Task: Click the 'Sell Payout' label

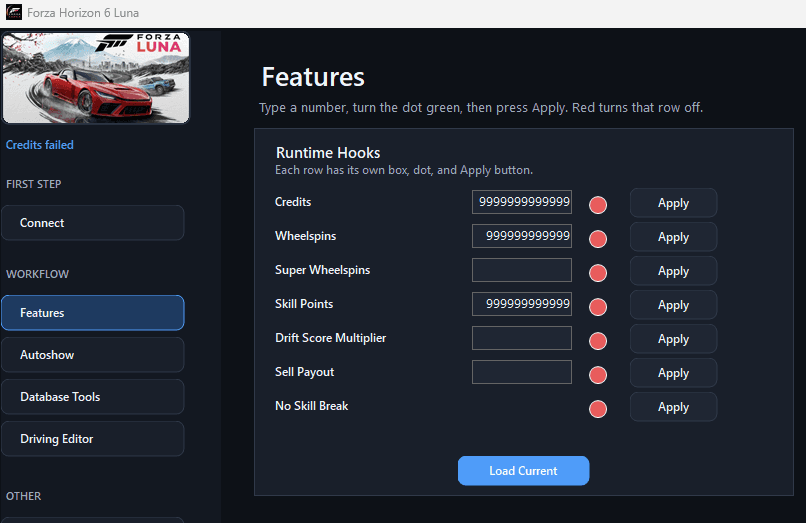Action: 304,372
